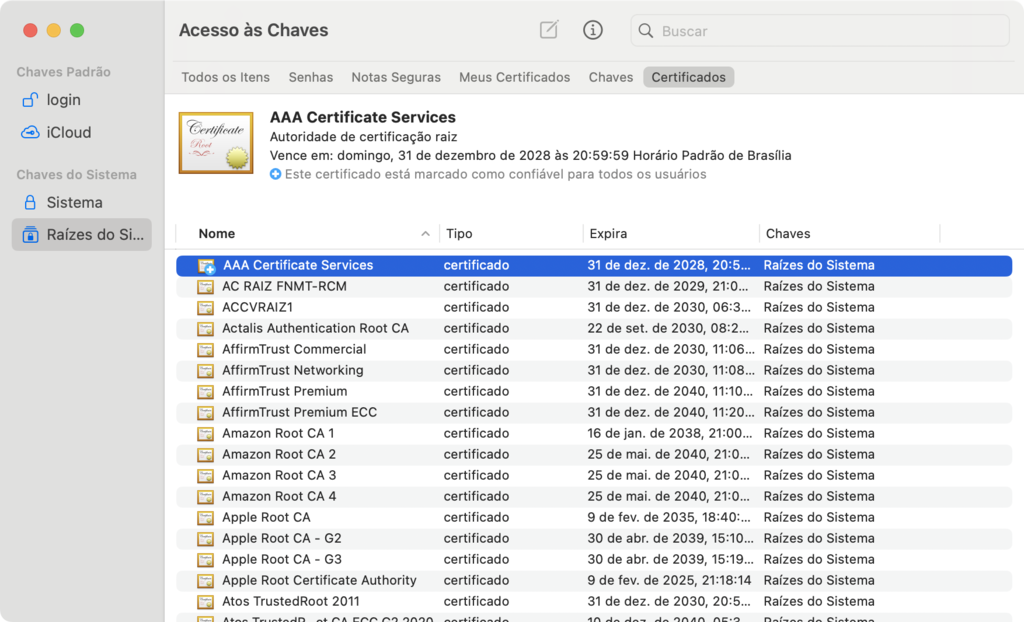Open the Meus Certificados tab
This screenshot has height=622, width=1024.
click(514, 76)
